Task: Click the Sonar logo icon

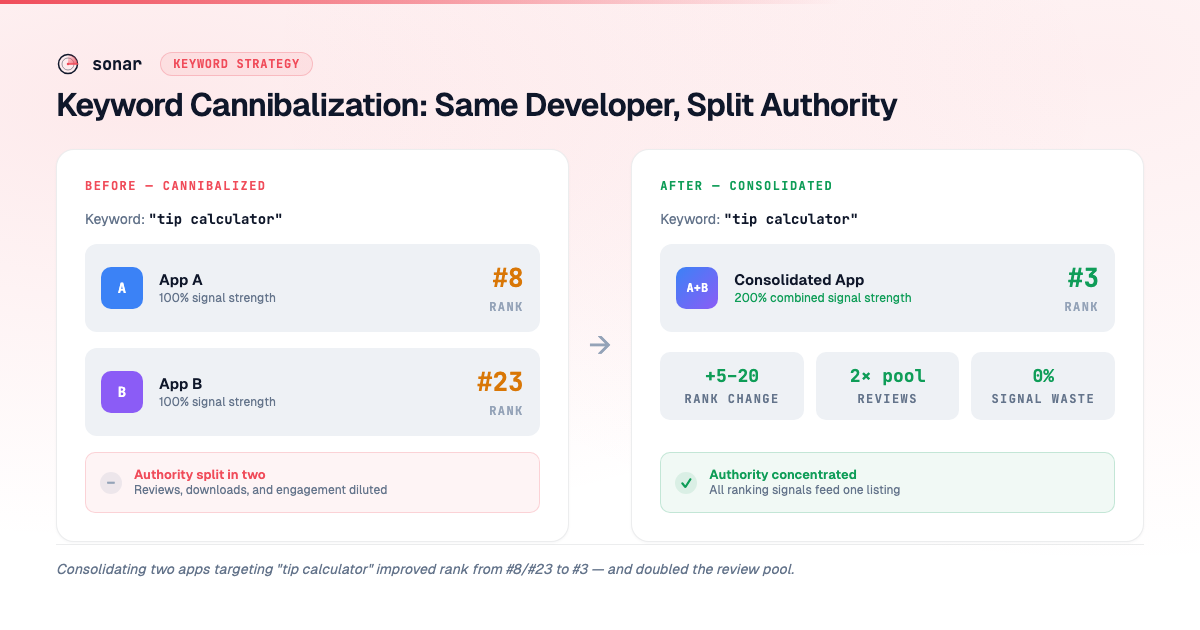Action: (x=68, y=64)
